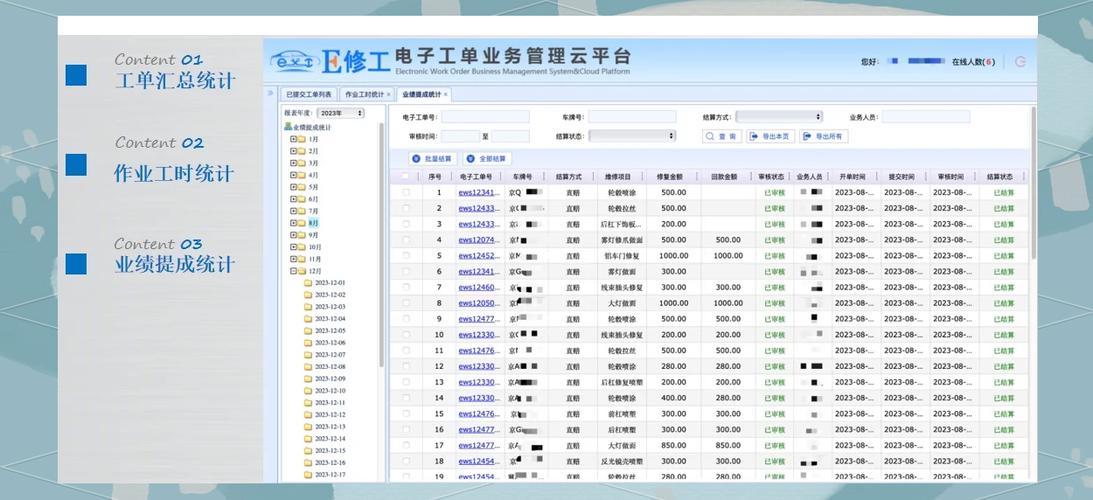The width and height of the screenshot is (1093, 500).
Task: Focus the 电子工单号 input field
Action: coord(485,117)
